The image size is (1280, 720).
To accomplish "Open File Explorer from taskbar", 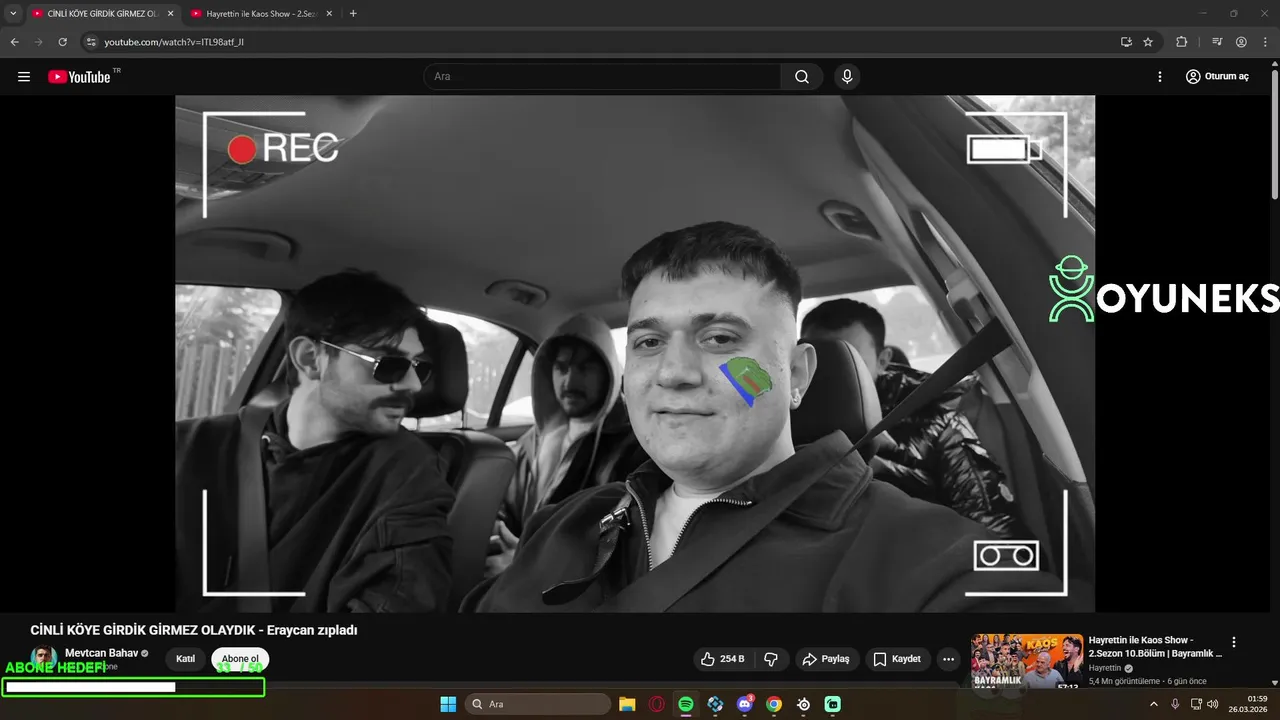I will [627, 704].
